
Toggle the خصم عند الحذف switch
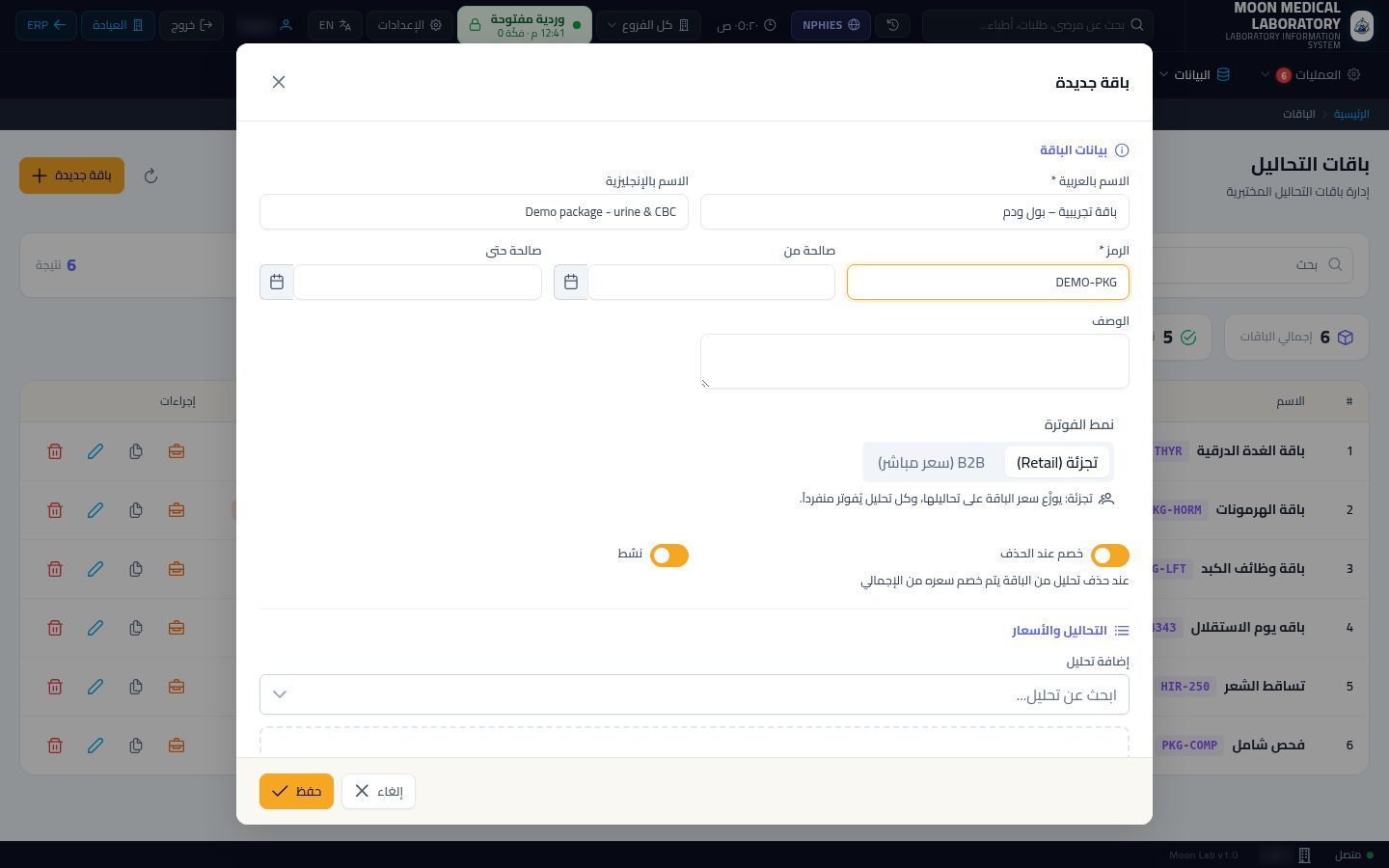[1110, 556]
